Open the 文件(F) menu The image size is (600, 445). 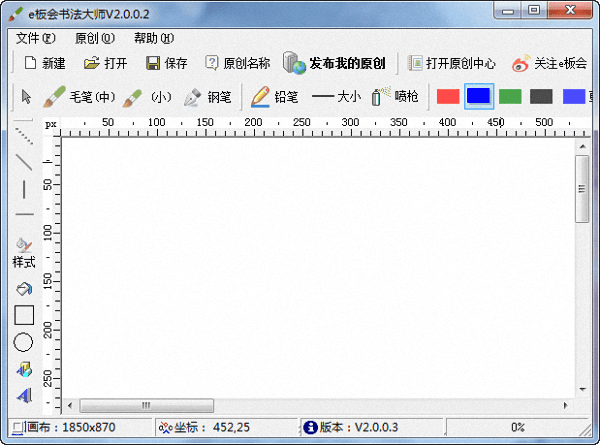pyautogui.click(x=36, y=38)
